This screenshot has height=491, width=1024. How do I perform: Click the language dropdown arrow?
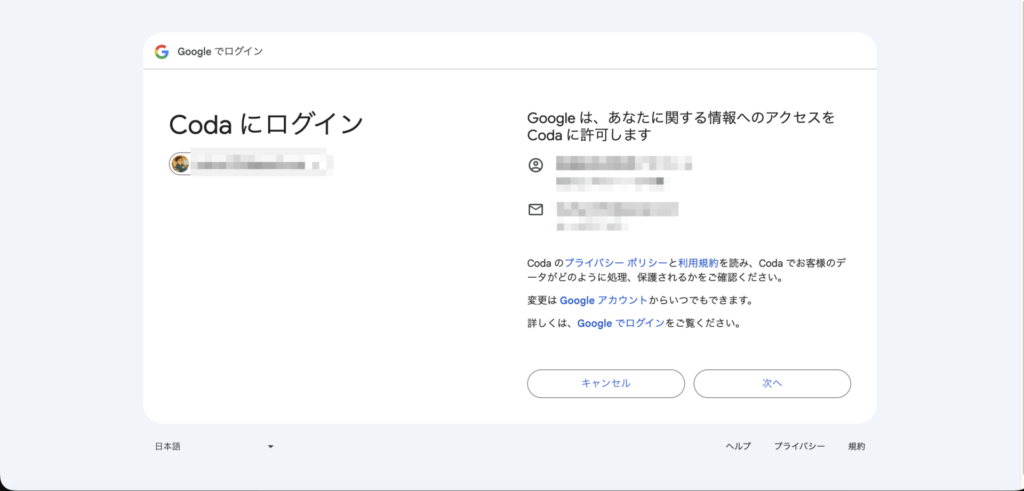(271, 447)
